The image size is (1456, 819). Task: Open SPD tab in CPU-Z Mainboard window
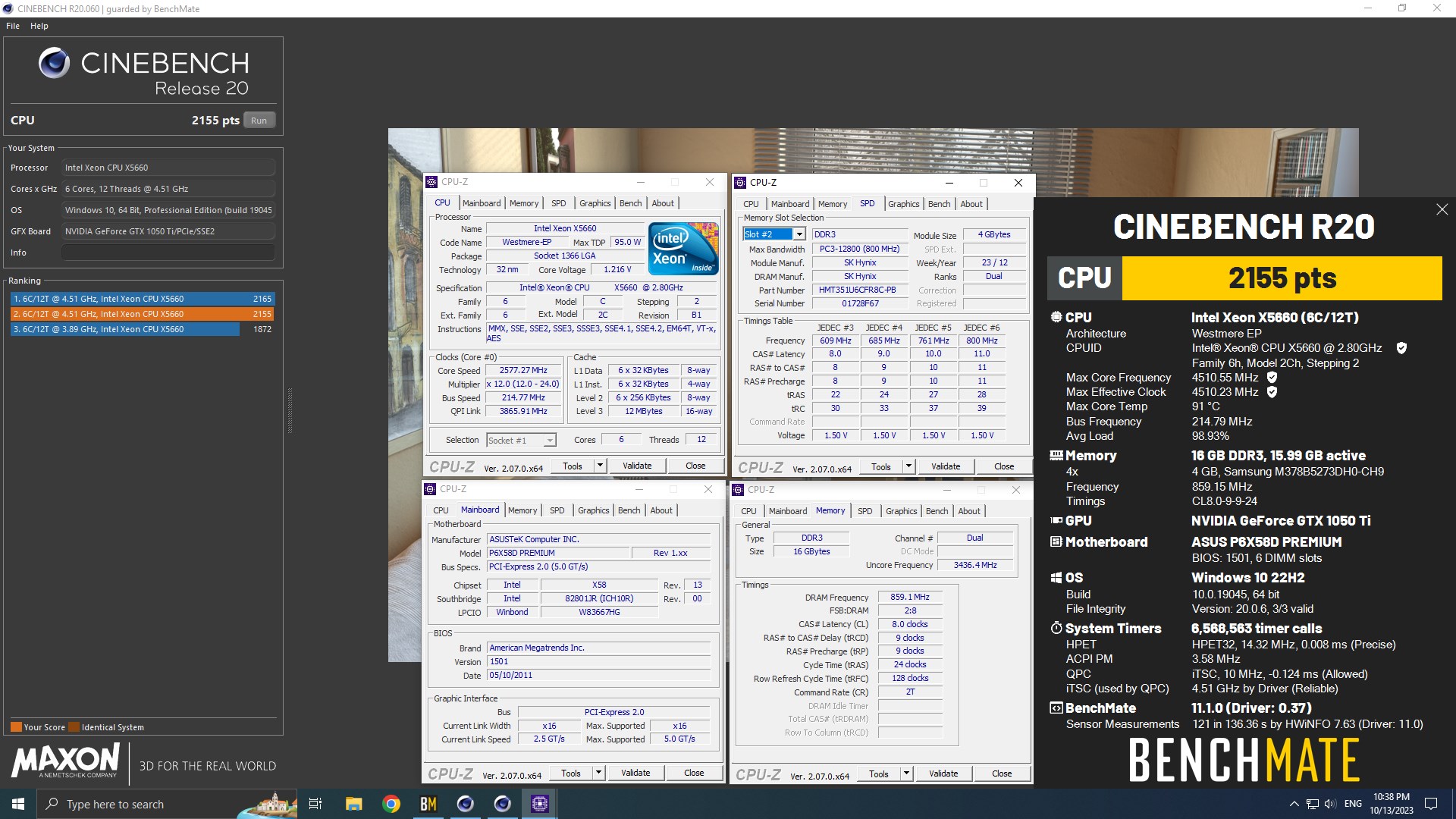pos(557,510)
